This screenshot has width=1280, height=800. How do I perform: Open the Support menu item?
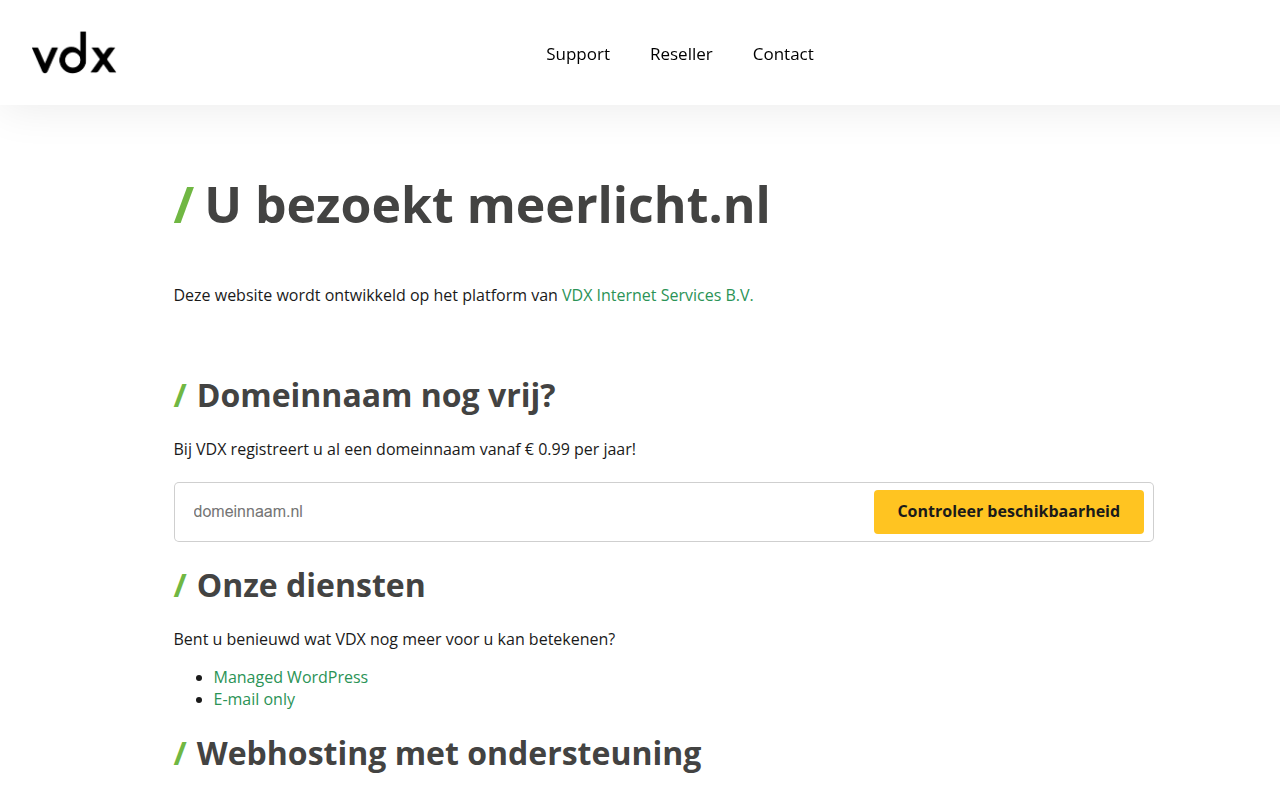point(578,54)
